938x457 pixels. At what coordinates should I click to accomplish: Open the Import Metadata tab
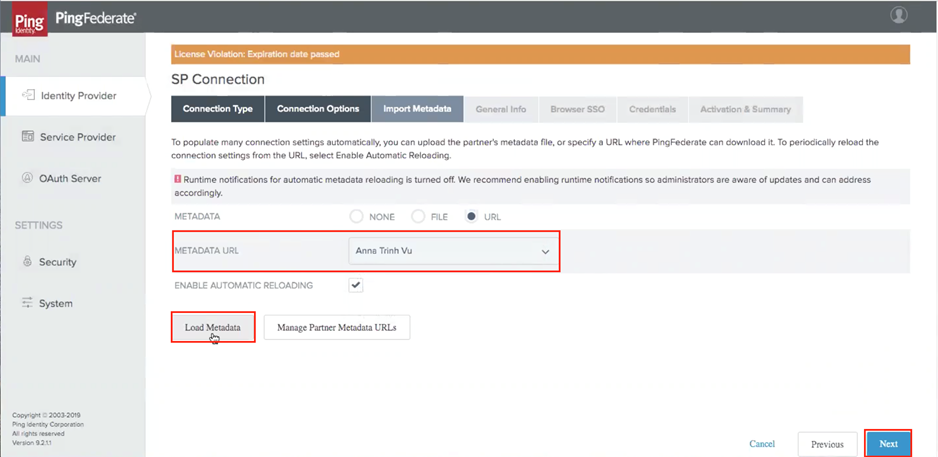[417, 109]
